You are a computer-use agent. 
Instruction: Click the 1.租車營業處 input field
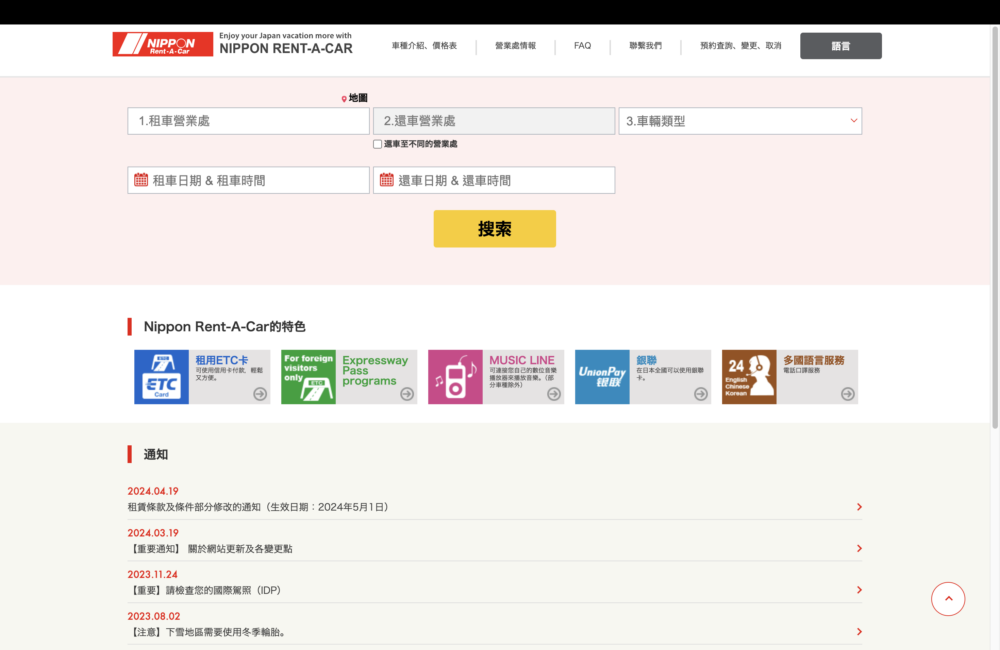click(248, 121)
